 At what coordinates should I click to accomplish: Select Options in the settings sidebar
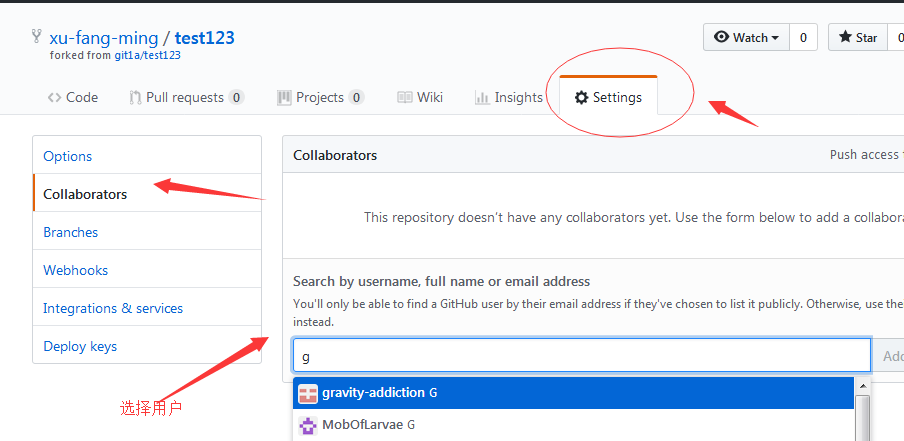[x=68, y=156]
